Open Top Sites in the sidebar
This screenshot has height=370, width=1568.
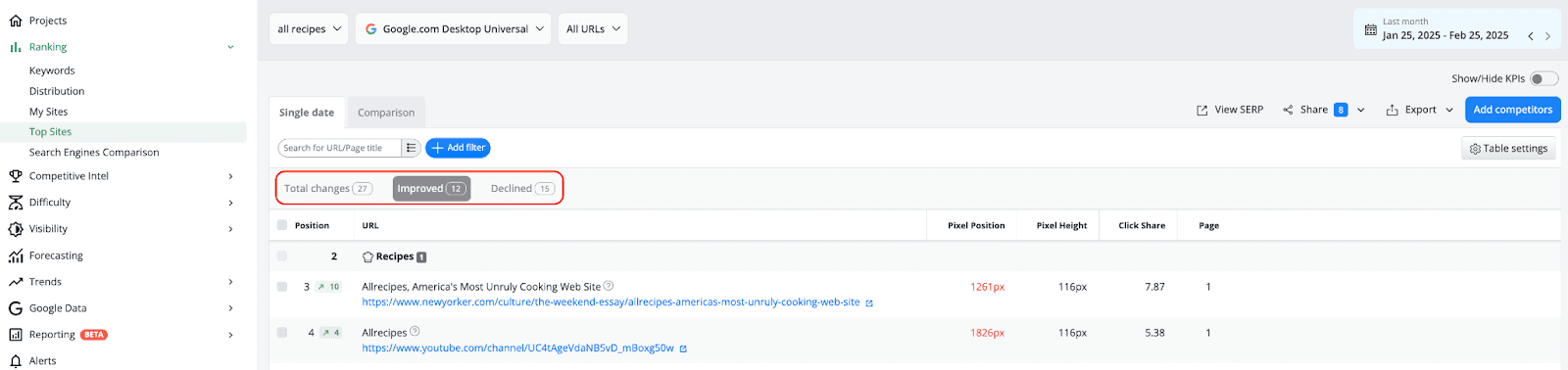click(50, 132)
